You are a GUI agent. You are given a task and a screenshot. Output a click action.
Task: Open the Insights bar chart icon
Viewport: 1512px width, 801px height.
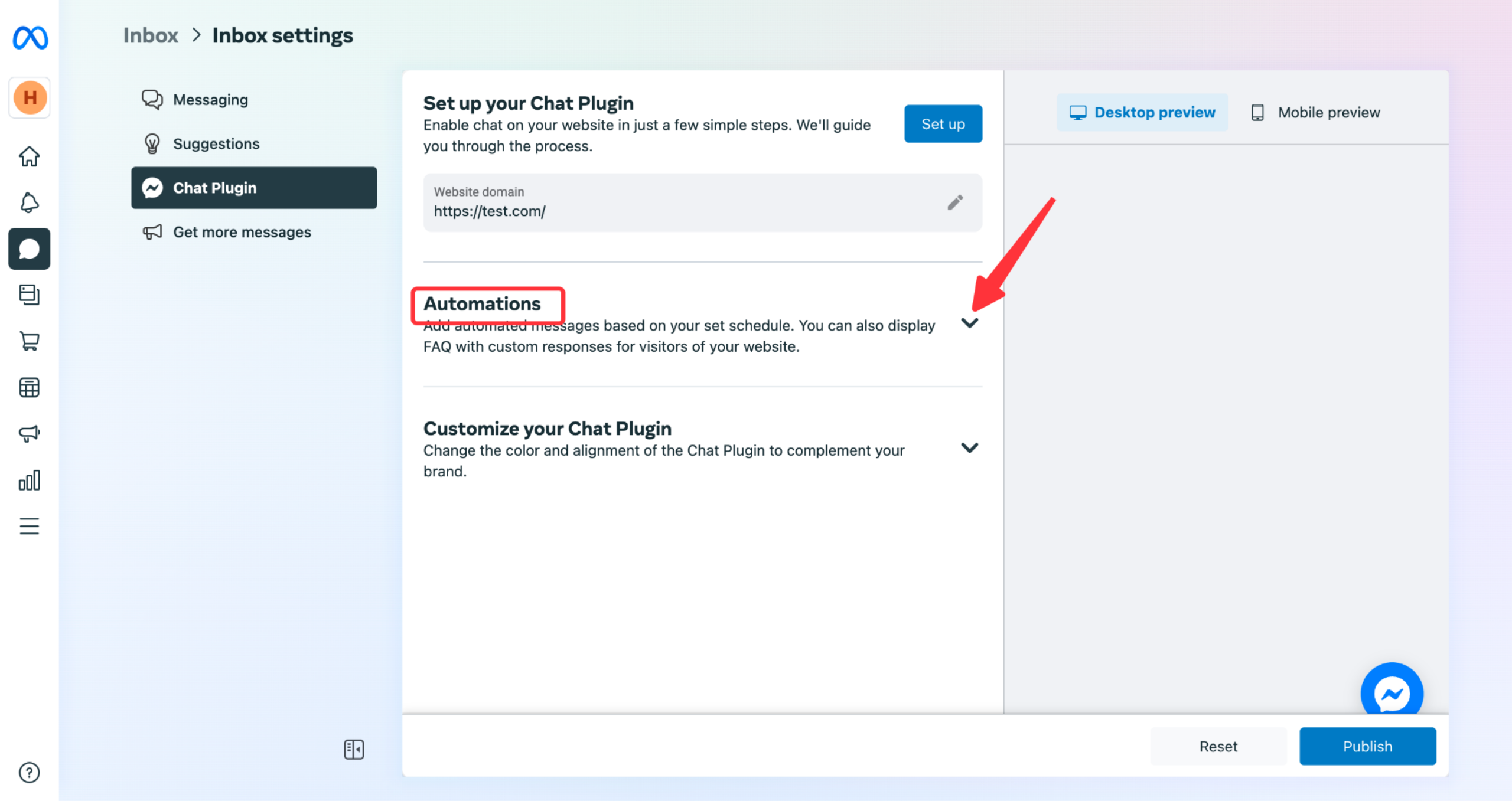30,480
